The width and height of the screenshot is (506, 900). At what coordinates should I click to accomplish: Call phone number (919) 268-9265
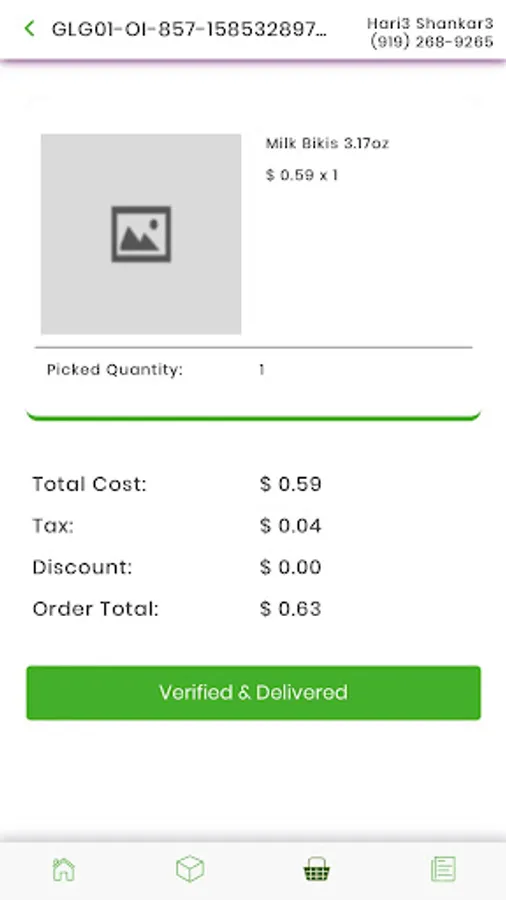point(432,41)
